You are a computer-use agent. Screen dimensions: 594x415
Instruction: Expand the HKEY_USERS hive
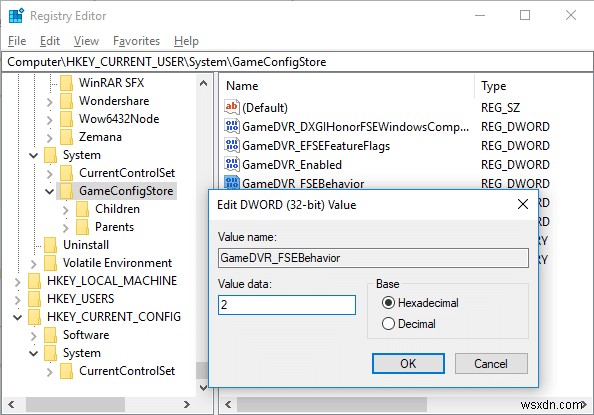pos(18,300)
